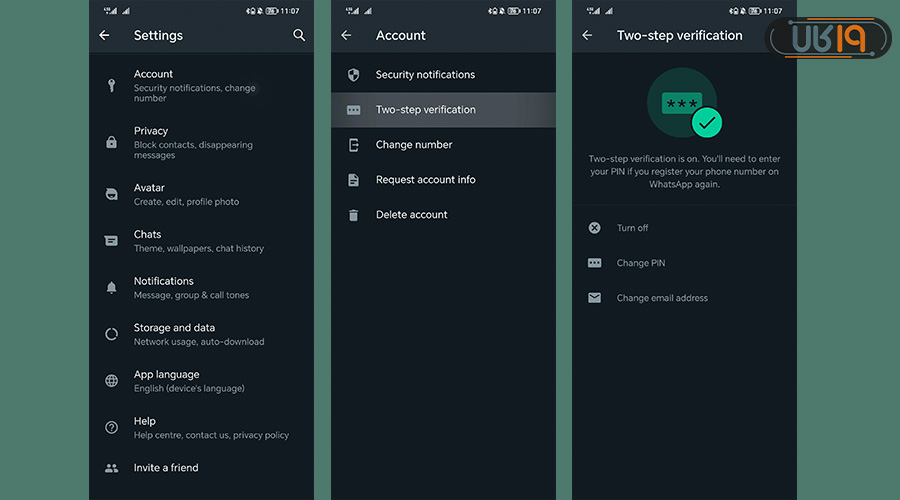This screenshot has width=900, height=500.
Task: Turn off two-step verification
Action: [632, 228]
